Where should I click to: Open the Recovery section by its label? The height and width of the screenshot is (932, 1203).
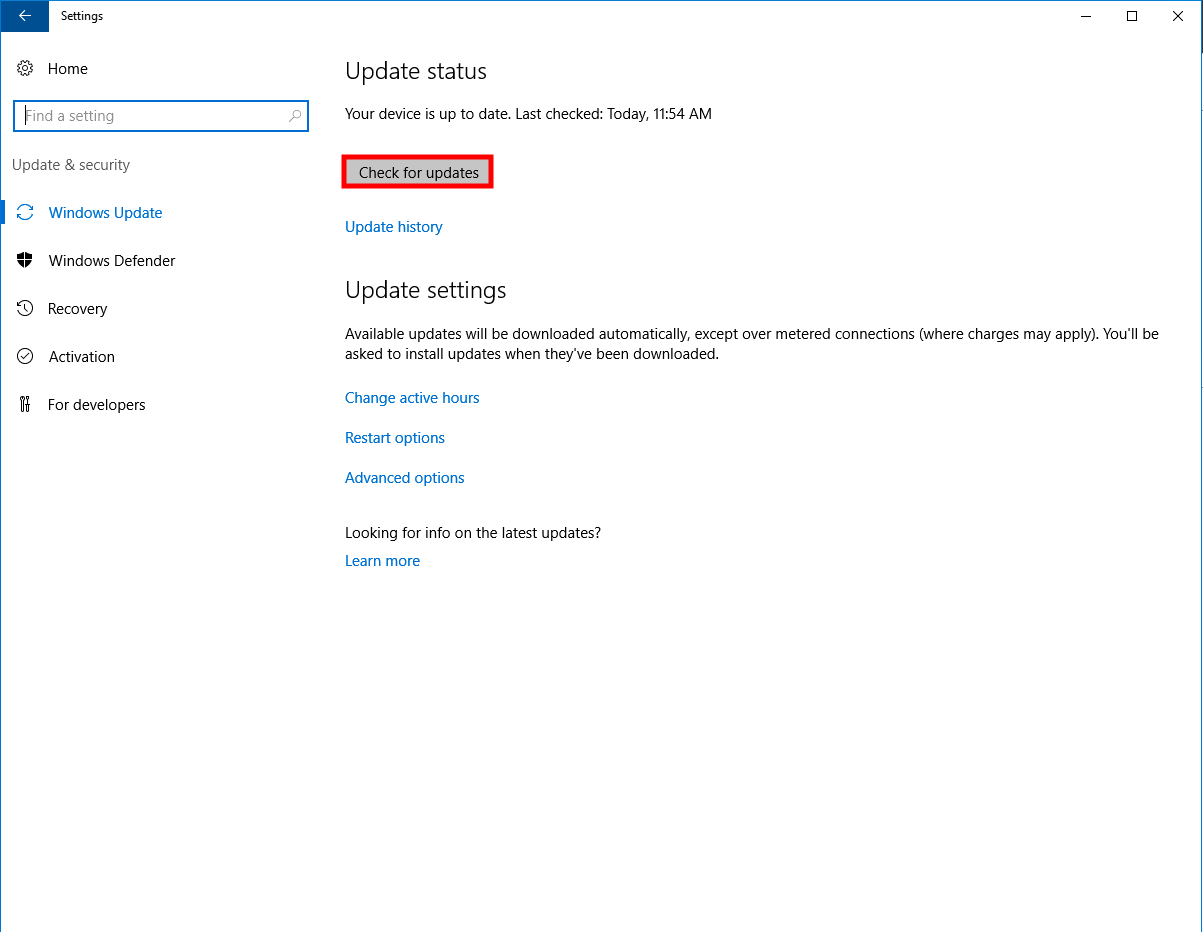[x=78, y=309]
